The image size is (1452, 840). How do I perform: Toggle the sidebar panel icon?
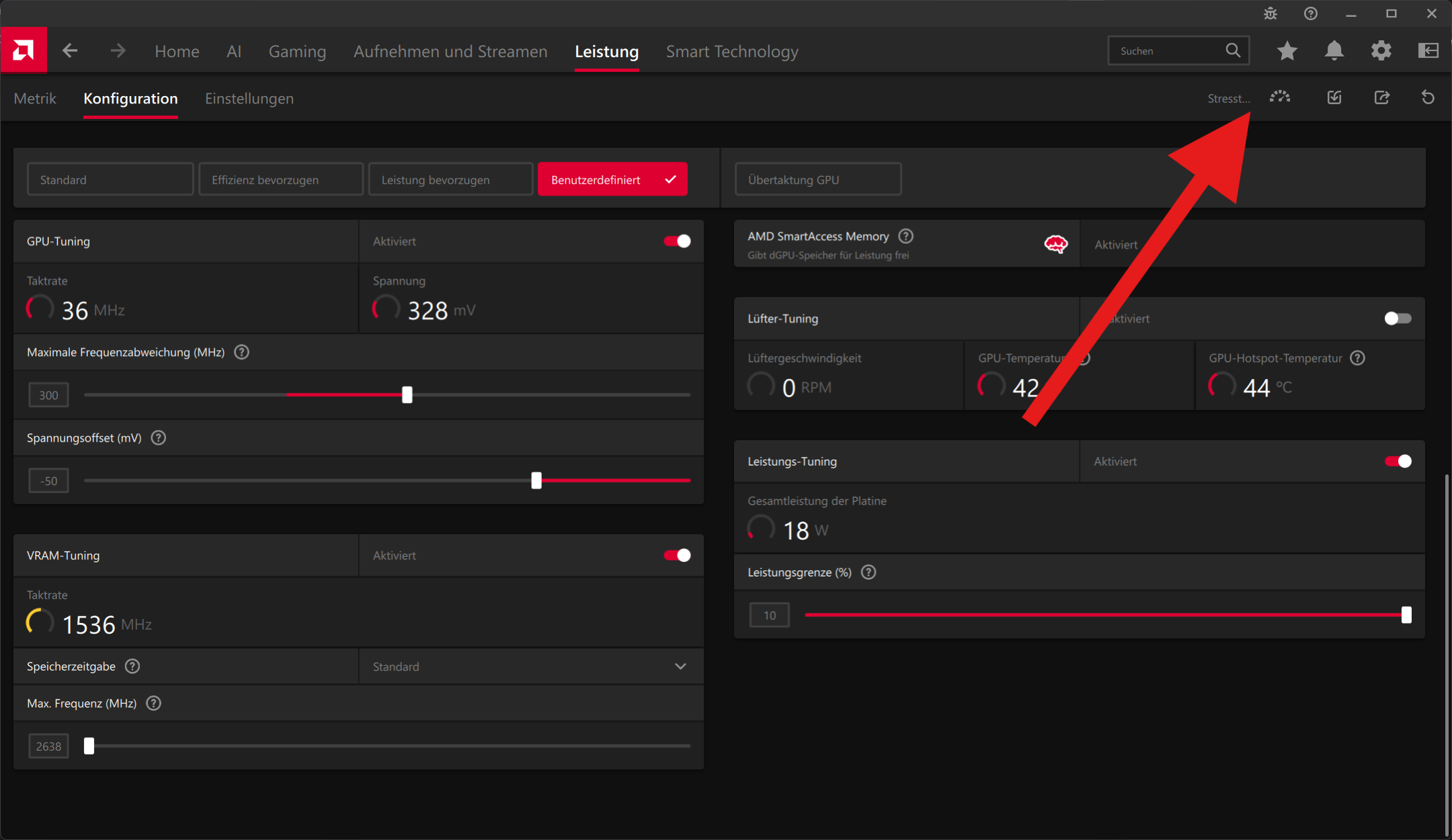(x=1428, y=50)
